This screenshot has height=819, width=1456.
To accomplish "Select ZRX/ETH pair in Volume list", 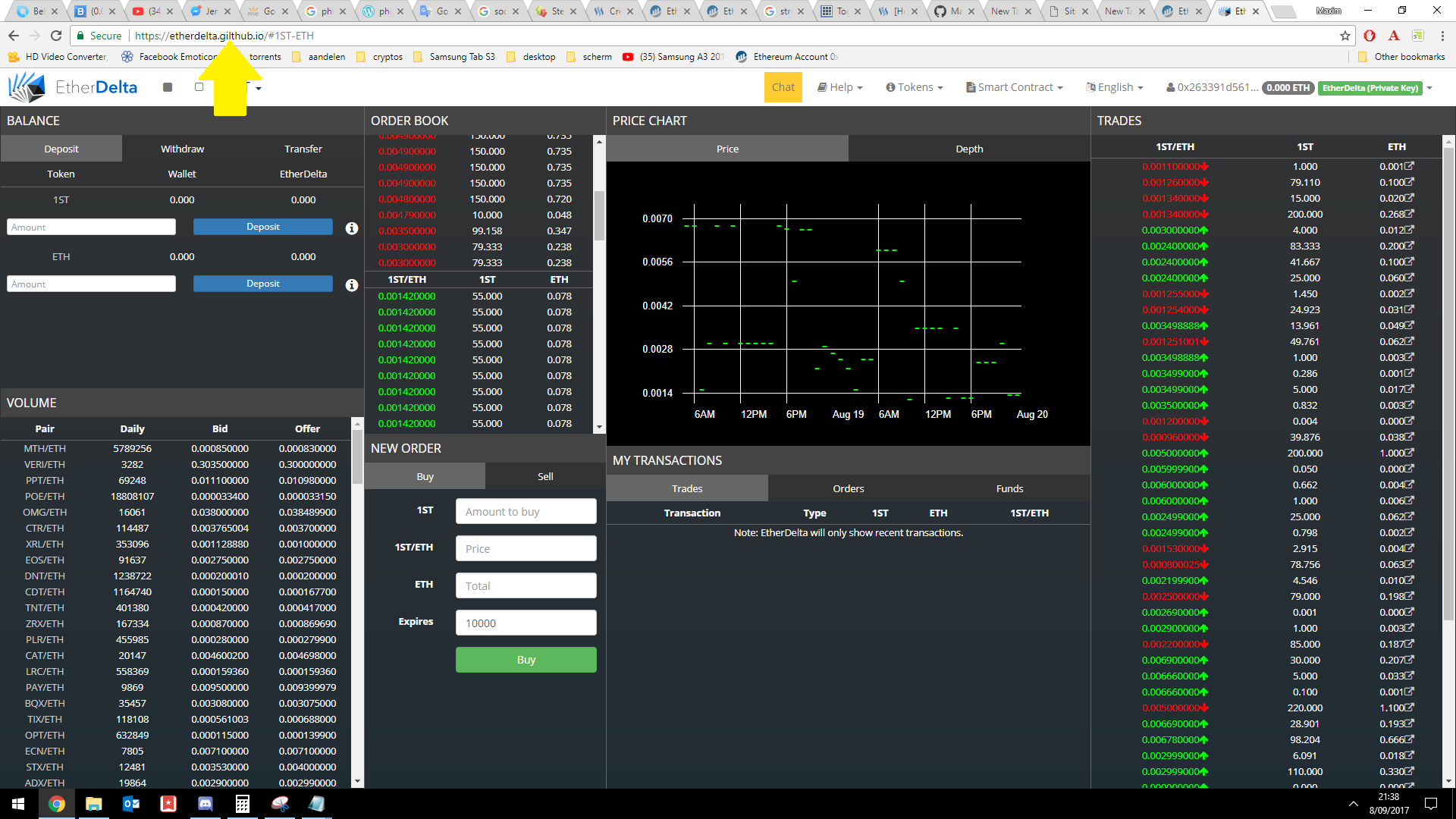I will tap(176, 623).
